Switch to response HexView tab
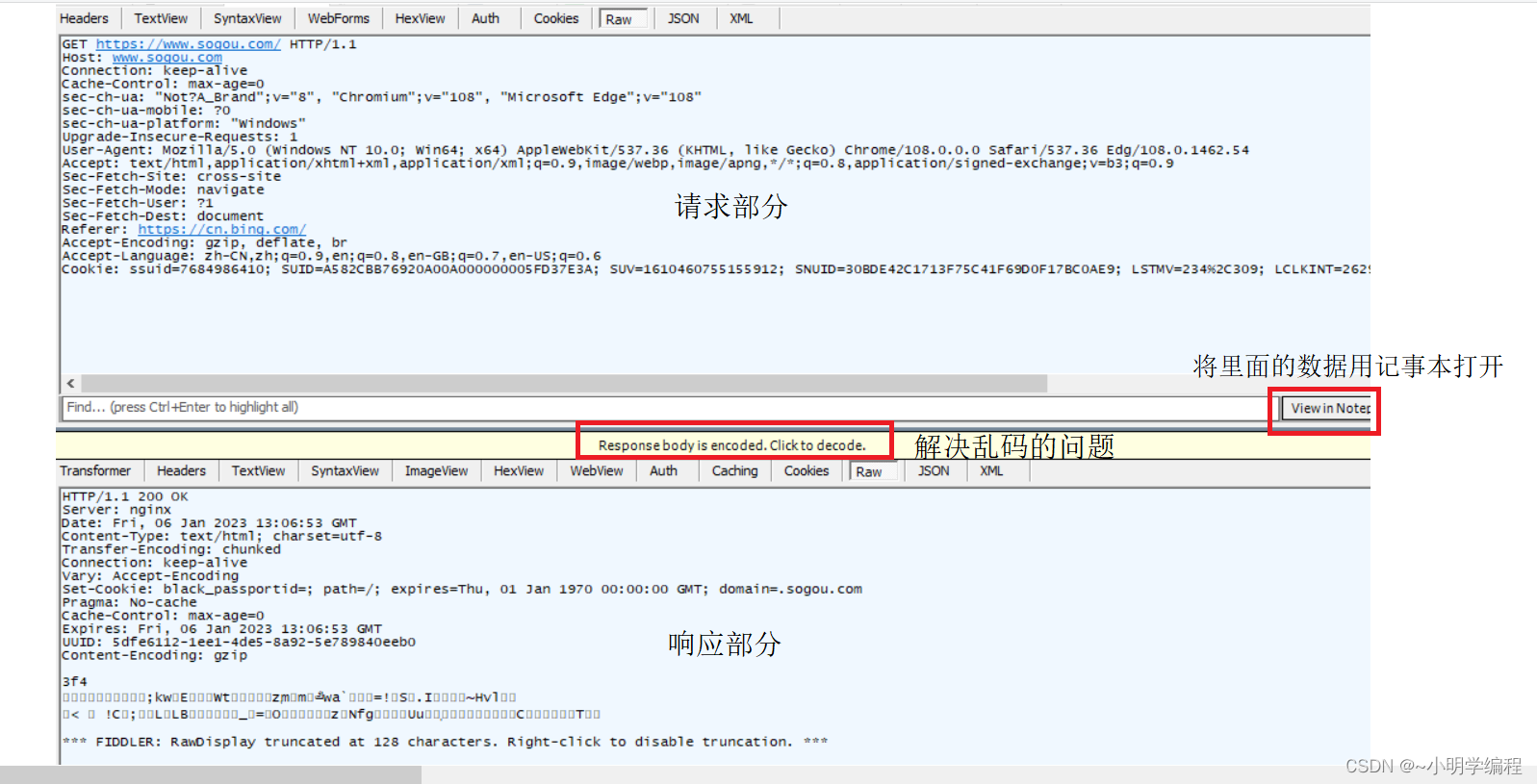 [519, 471]
